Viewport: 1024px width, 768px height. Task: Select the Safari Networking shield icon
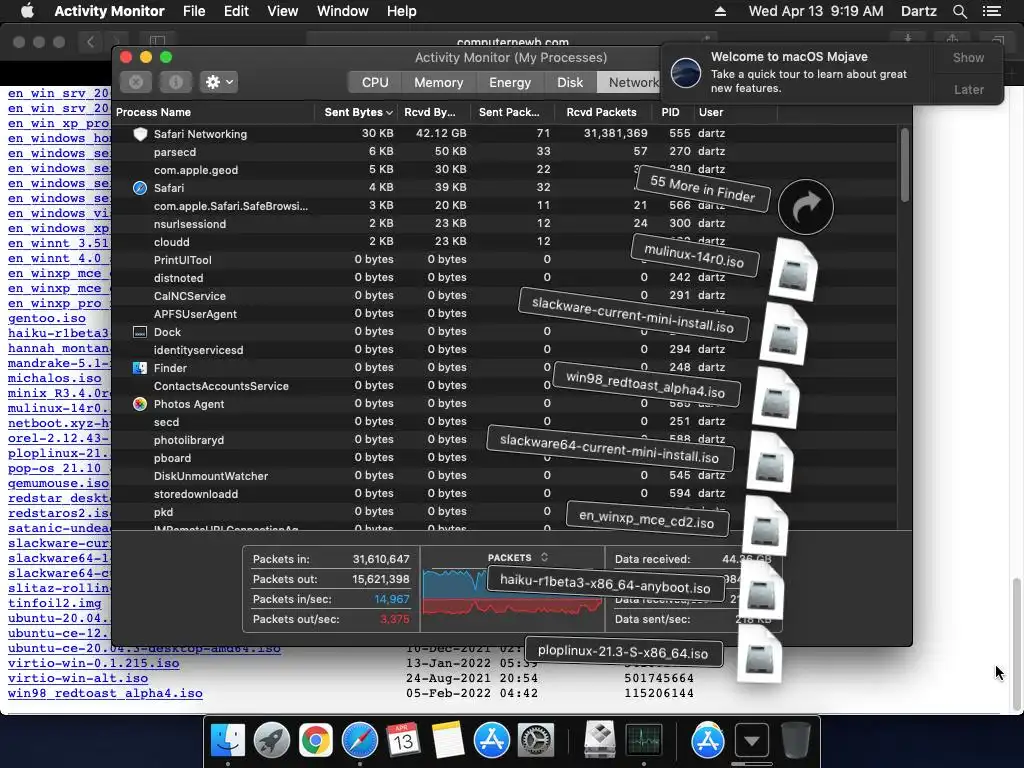[x=140, y=134]
